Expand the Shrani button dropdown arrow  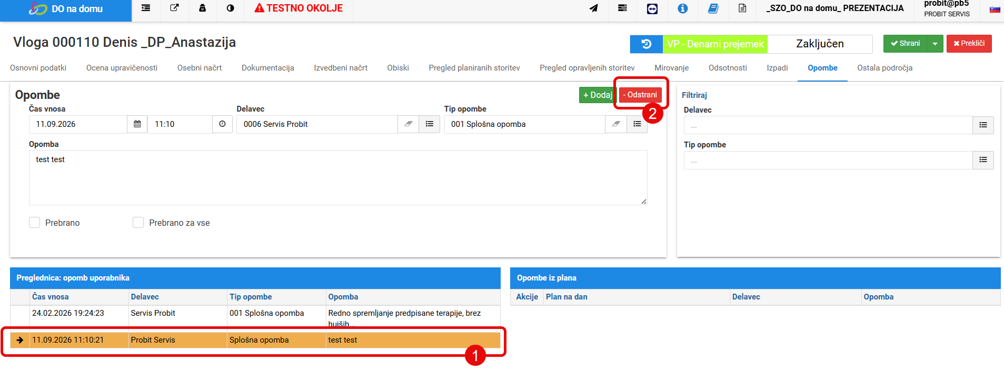pyautogui.click(x=934, y=44)
